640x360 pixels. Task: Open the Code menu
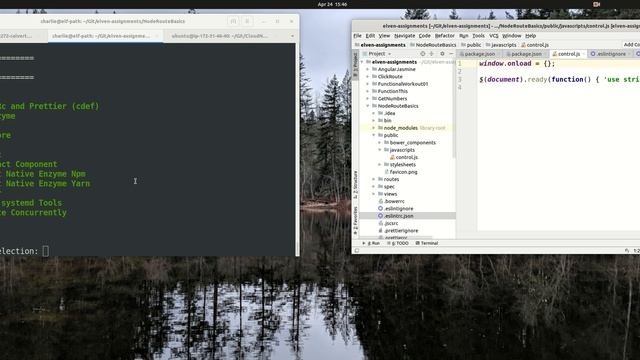tap(424, 36)
